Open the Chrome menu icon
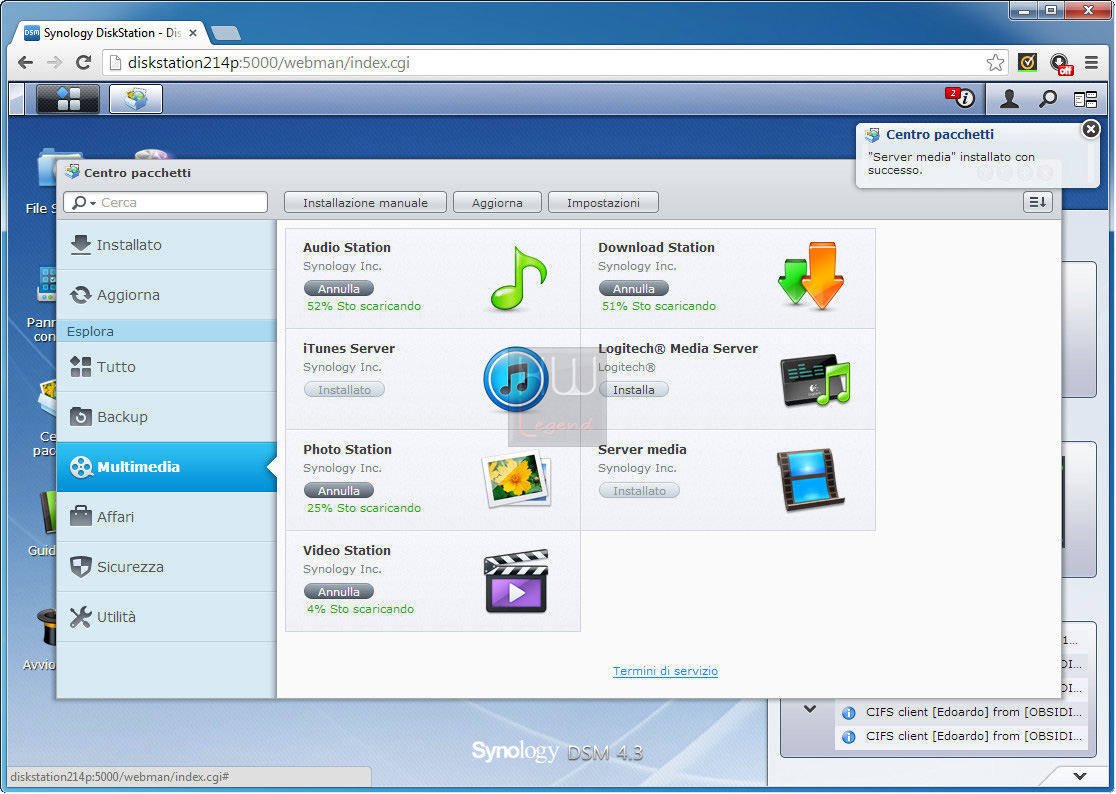Viewport: 1116px width, 794px height. (x=1091, y=63)
